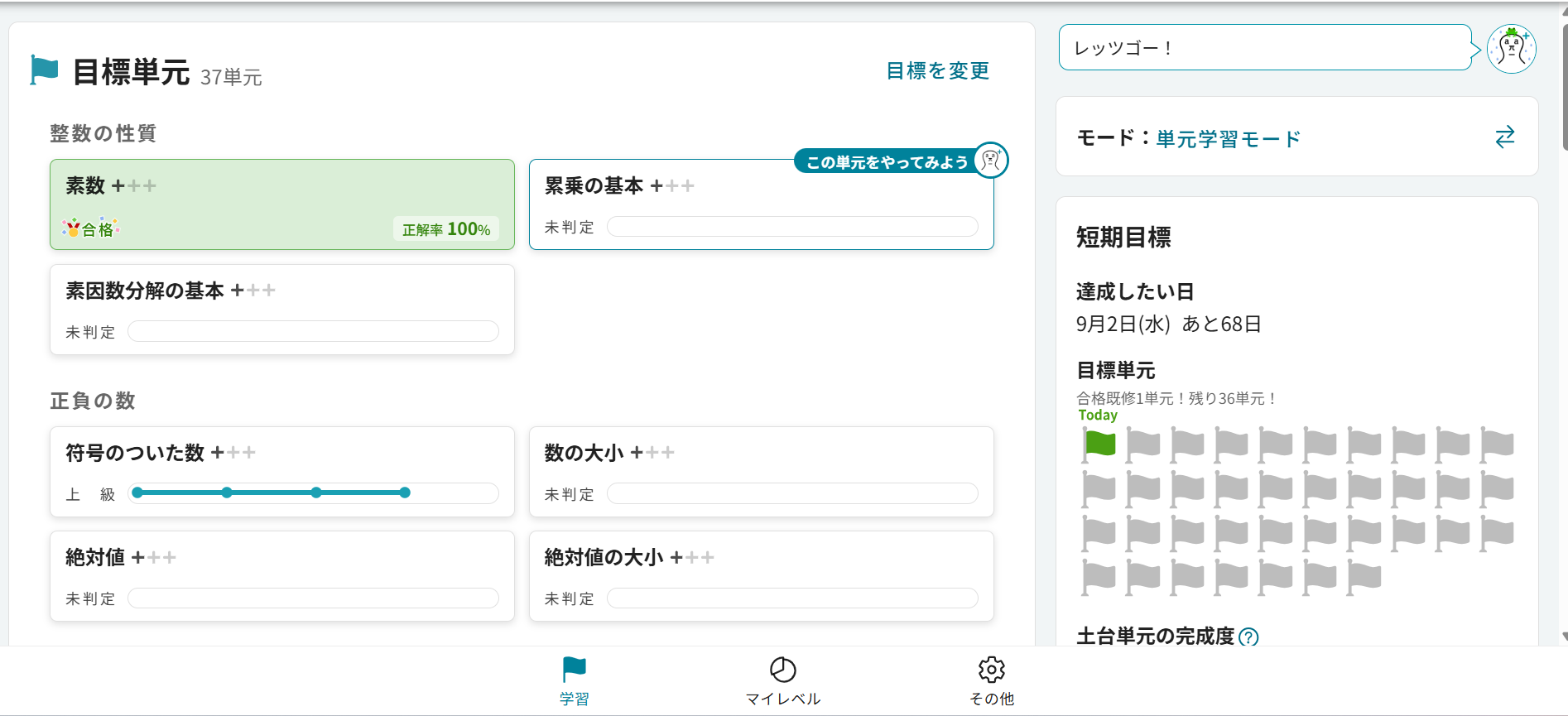Click the blue flag beside 目標単元 heading
The width and height of the screenshot is (1568, 716).
click(44, 70)
